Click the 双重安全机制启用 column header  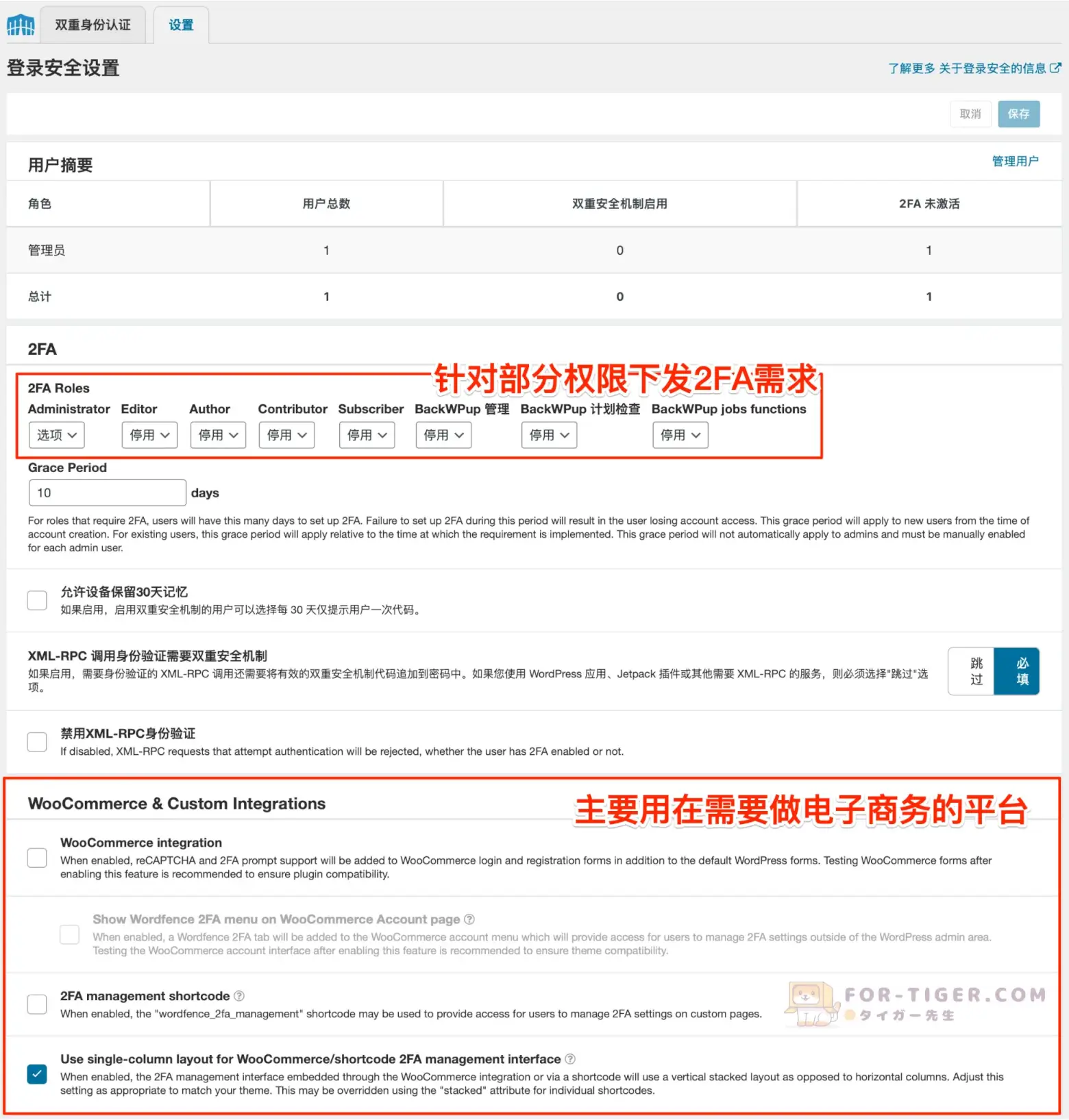(619, 203)
